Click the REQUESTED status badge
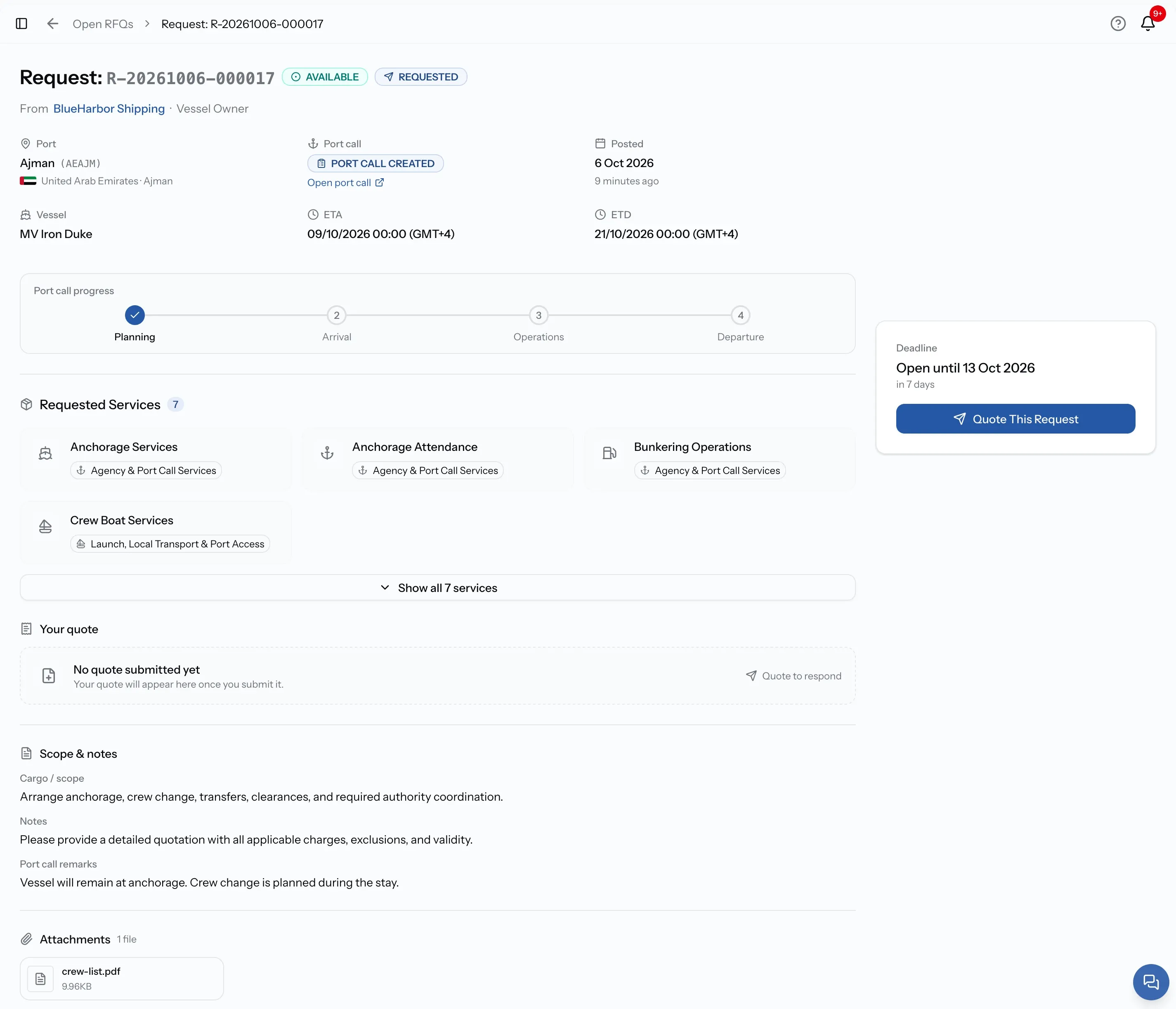This screenshot has height=1009, width=1176. pyautogui.click(x=420, y=77)
